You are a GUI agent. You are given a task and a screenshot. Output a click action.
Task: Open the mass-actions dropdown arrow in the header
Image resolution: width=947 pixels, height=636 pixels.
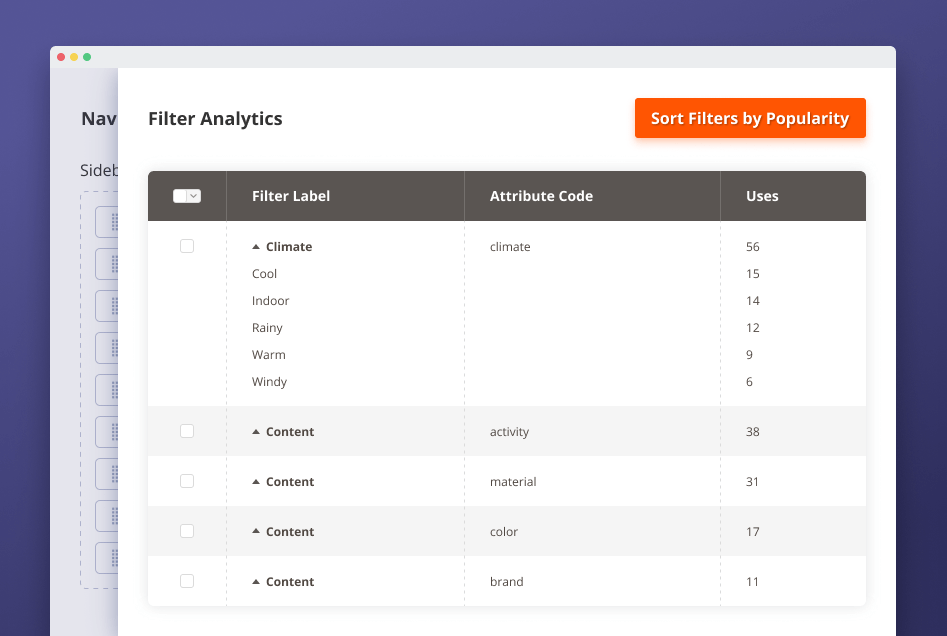(x=194, y=196)
